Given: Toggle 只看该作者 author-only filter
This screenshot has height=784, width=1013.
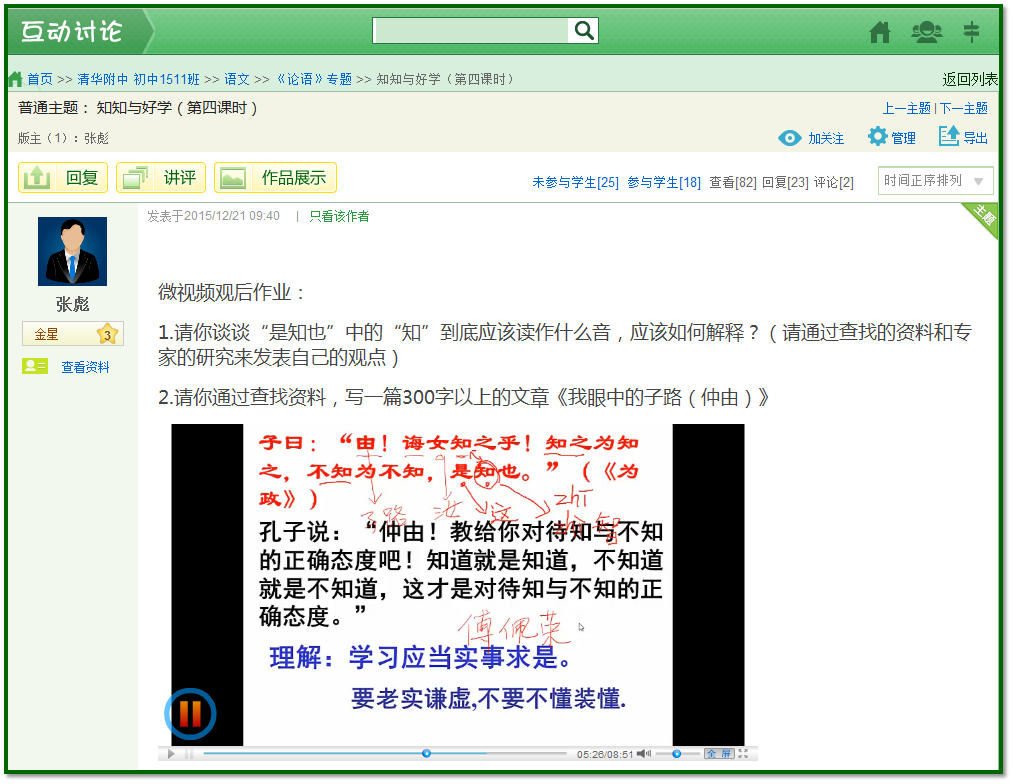Looking at the screenshot, I should tap(339, 216).
